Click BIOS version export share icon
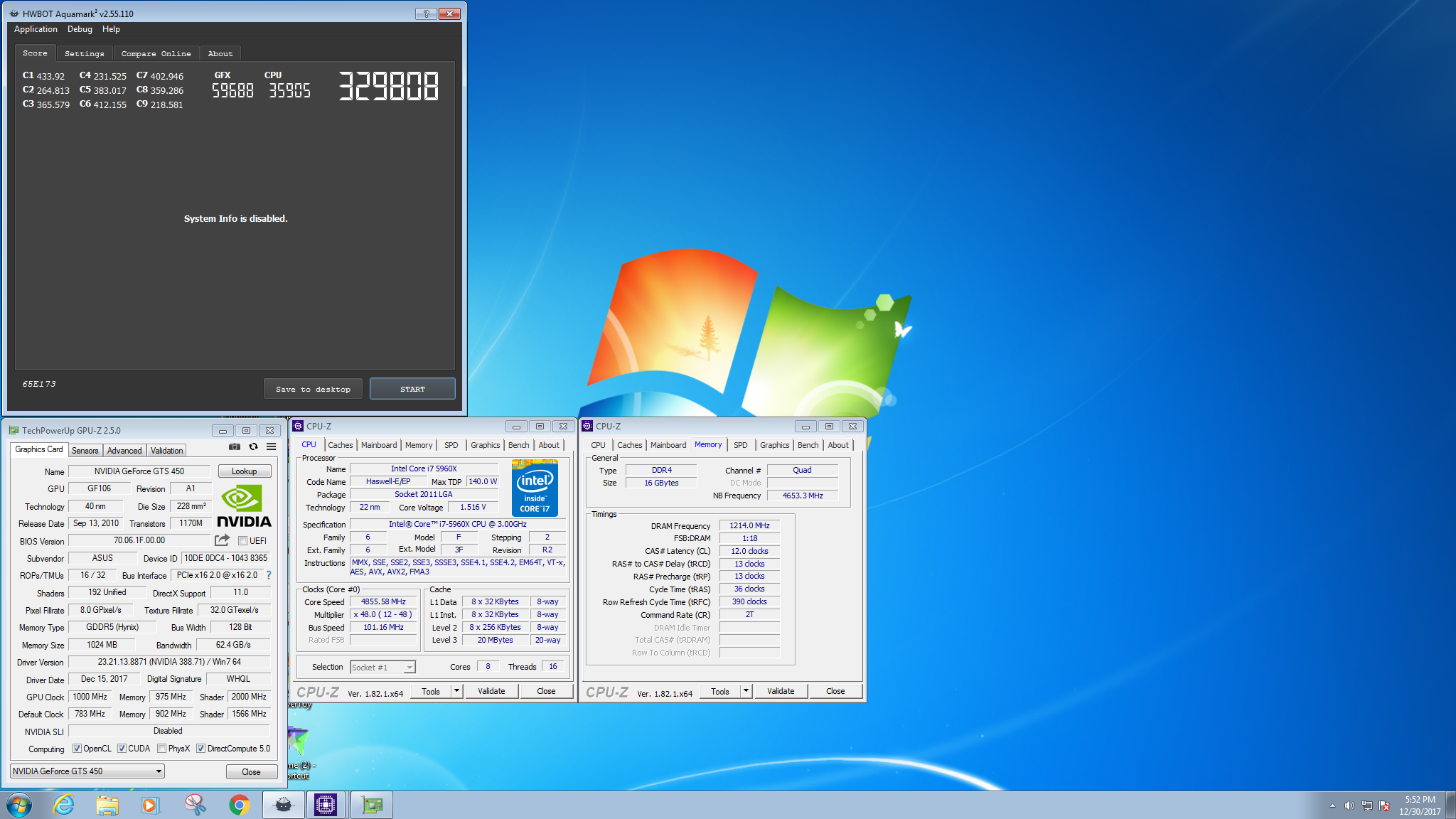Screen dimensions: 1456x819 222,540
